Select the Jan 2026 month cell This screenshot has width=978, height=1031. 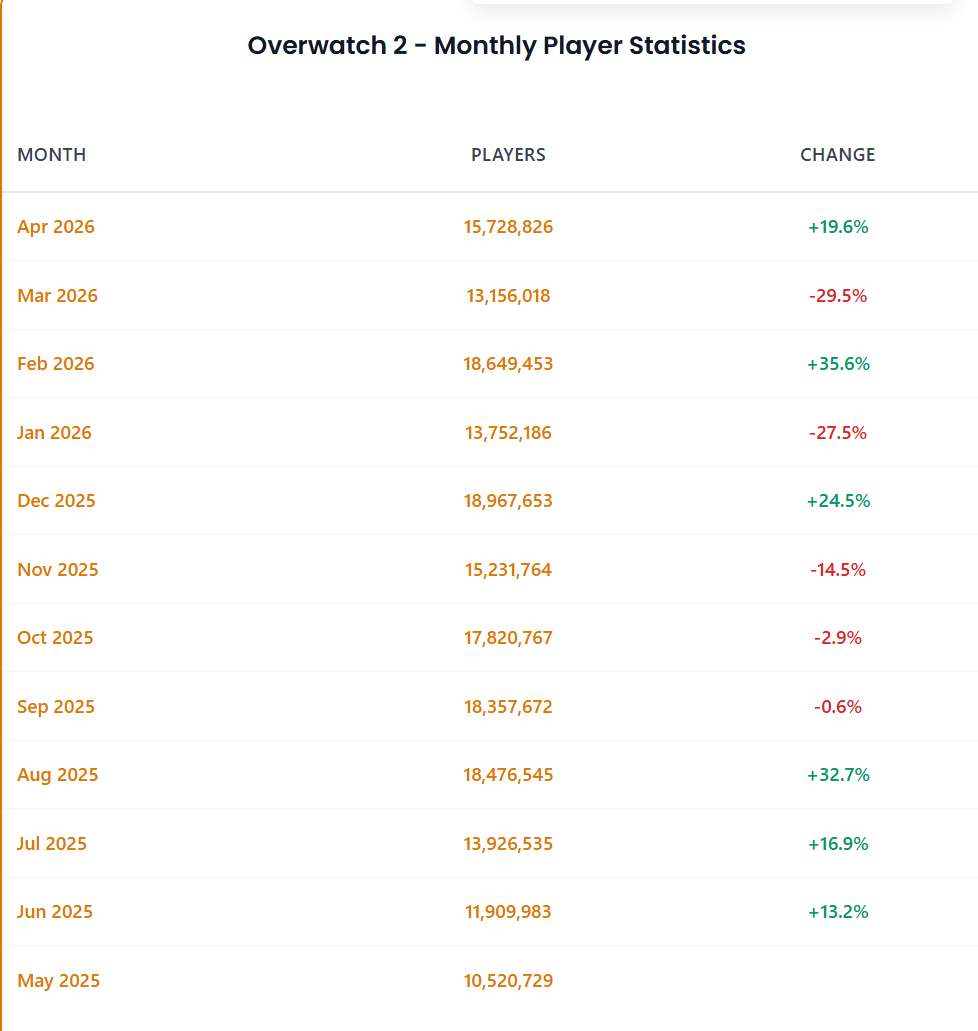pyautogui.click(x=54, y=433)
